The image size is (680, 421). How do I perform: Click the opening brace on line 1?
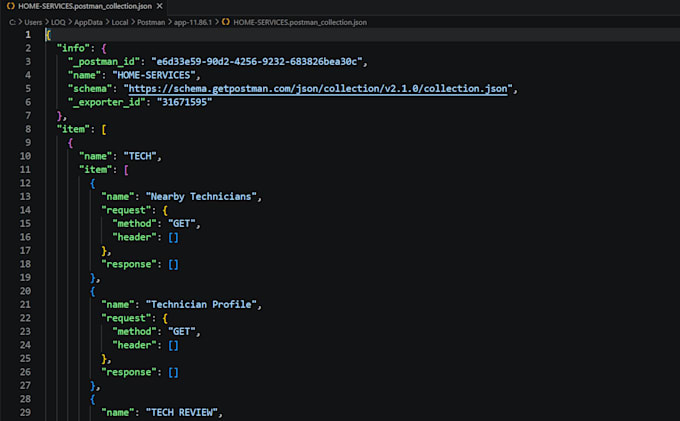pos(48,35)
